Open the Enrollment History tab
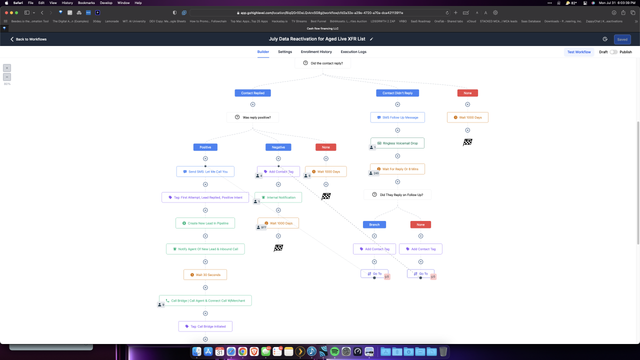The width and height of the screenshot is (640, 360). (x=316, y=52)
